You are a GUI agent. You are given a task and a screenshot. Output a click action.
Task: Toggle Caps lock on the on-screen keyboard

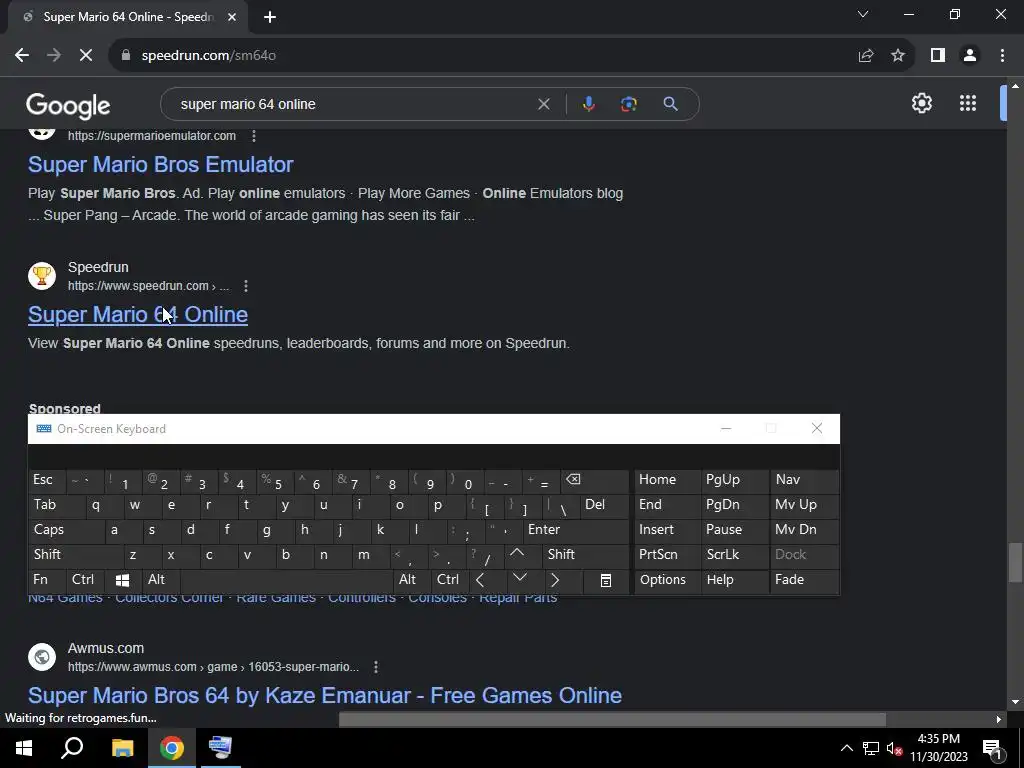(x=66, y=530)
